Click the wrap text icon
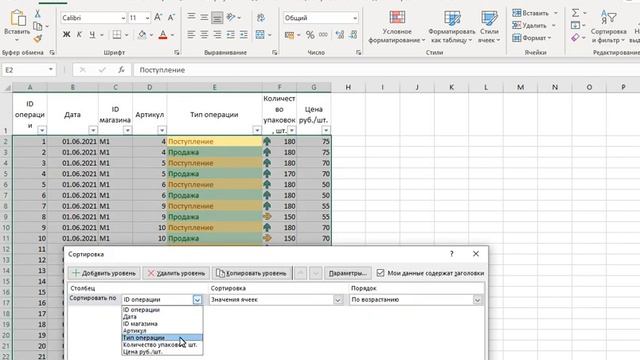Screen dimensions: 640x360 261,18
